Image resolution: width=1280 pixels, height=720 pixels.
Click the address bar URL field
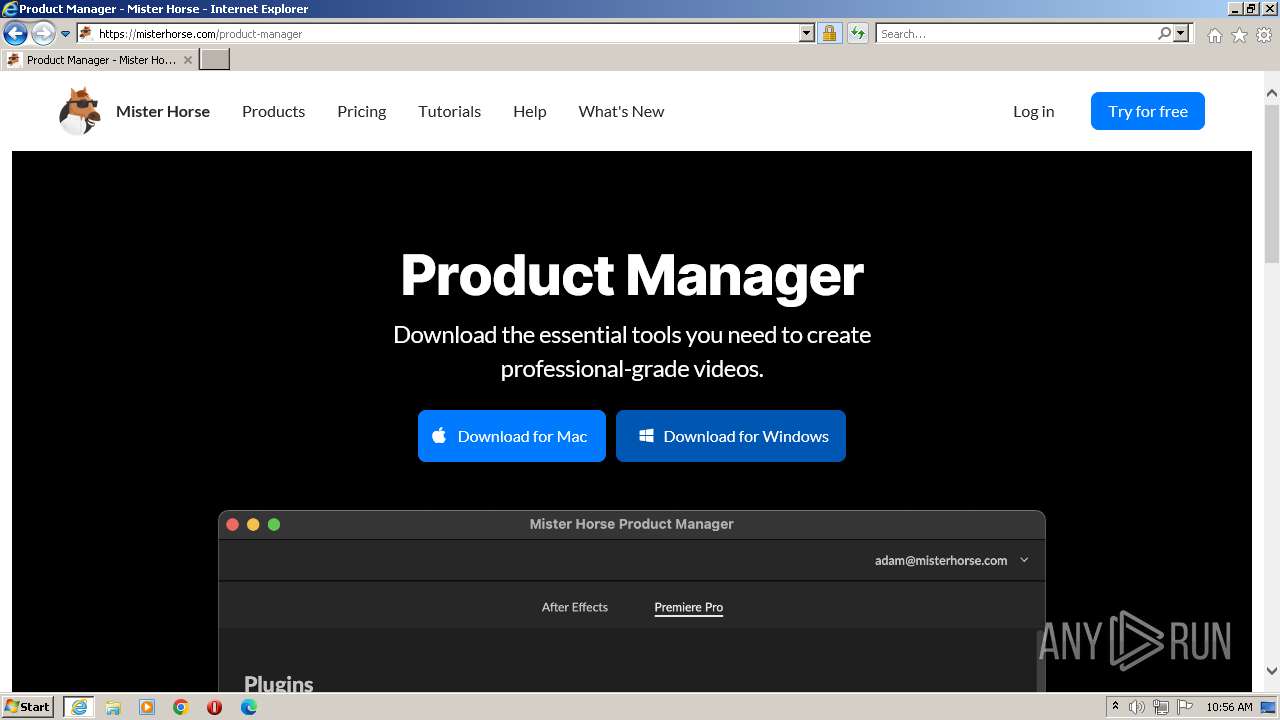(x=447, y=34)
